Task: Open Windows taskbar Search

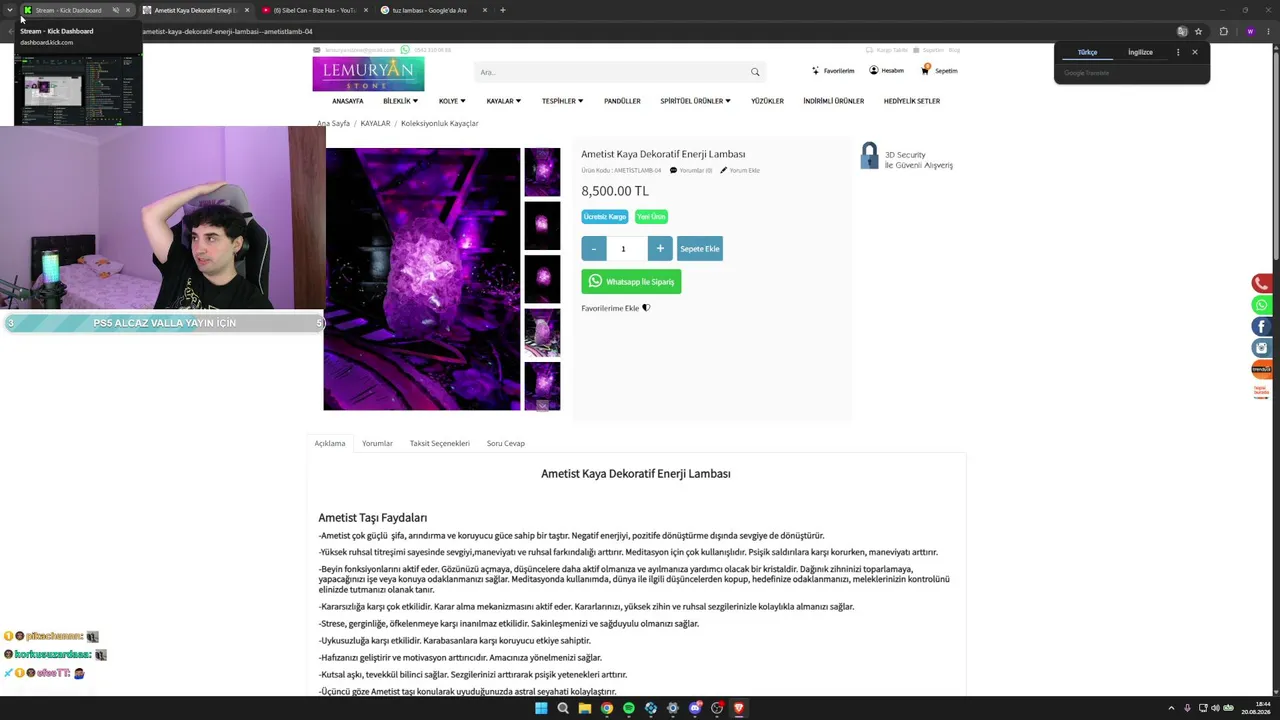Action: click(x=563, y=708)
